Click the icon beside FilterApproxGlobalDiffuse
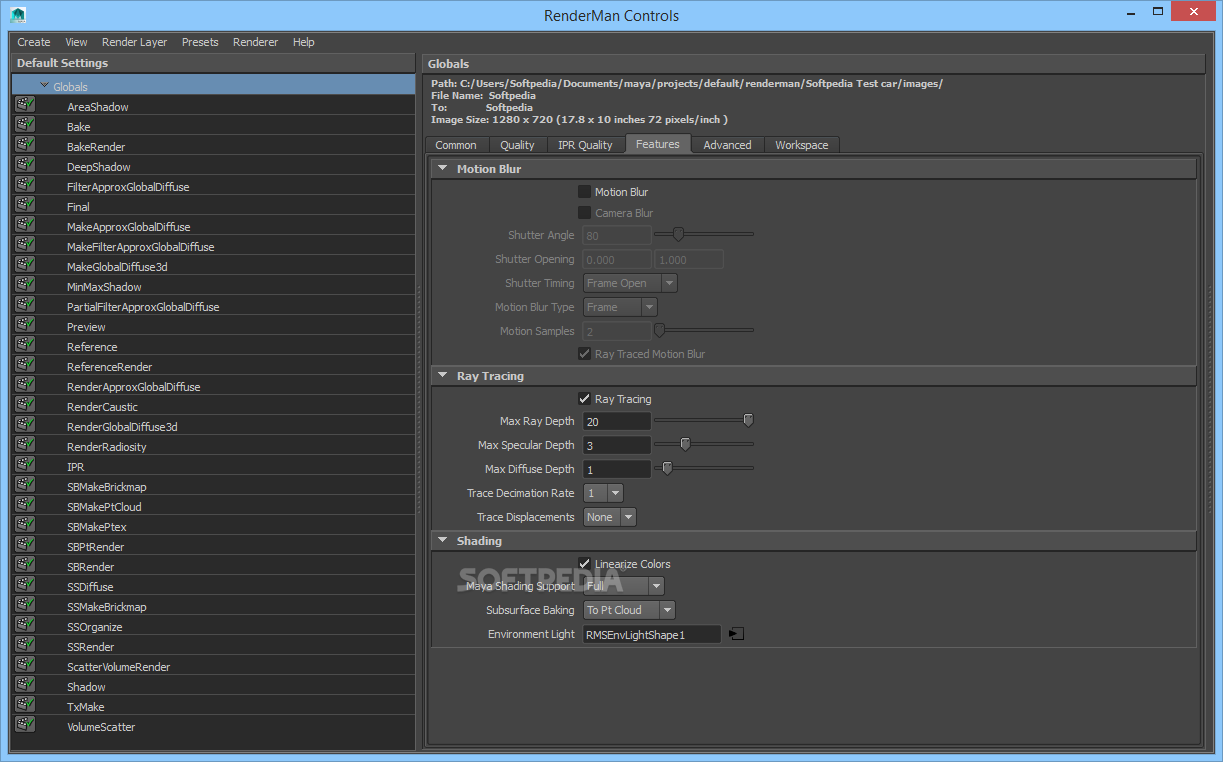Screen dimensions: 1223x762 click(25, 185)
